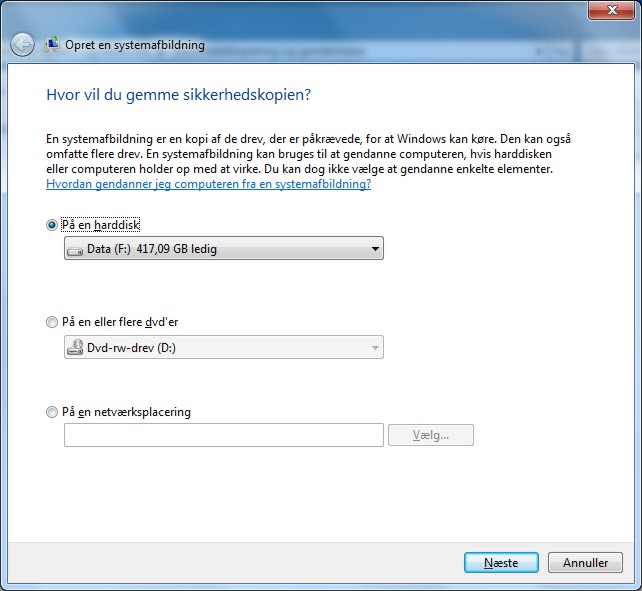Click the disabled Vælg... button
642x591 pixels.
click(431, 435)
